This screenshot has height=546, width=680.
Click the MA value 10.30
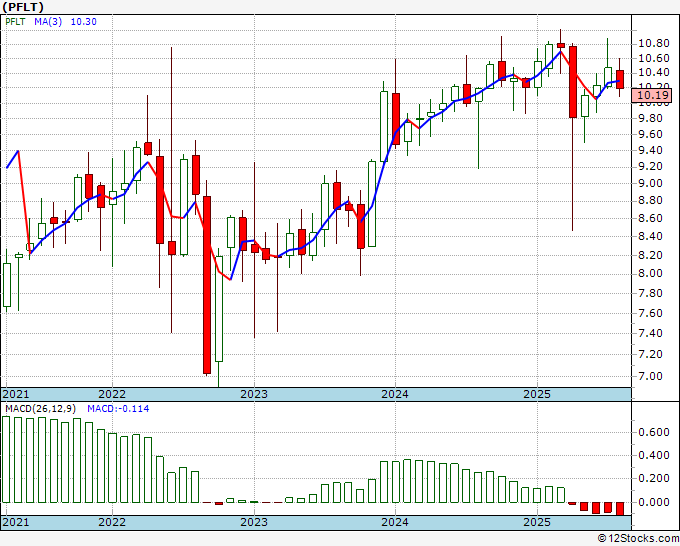click(x=83, y=22)
